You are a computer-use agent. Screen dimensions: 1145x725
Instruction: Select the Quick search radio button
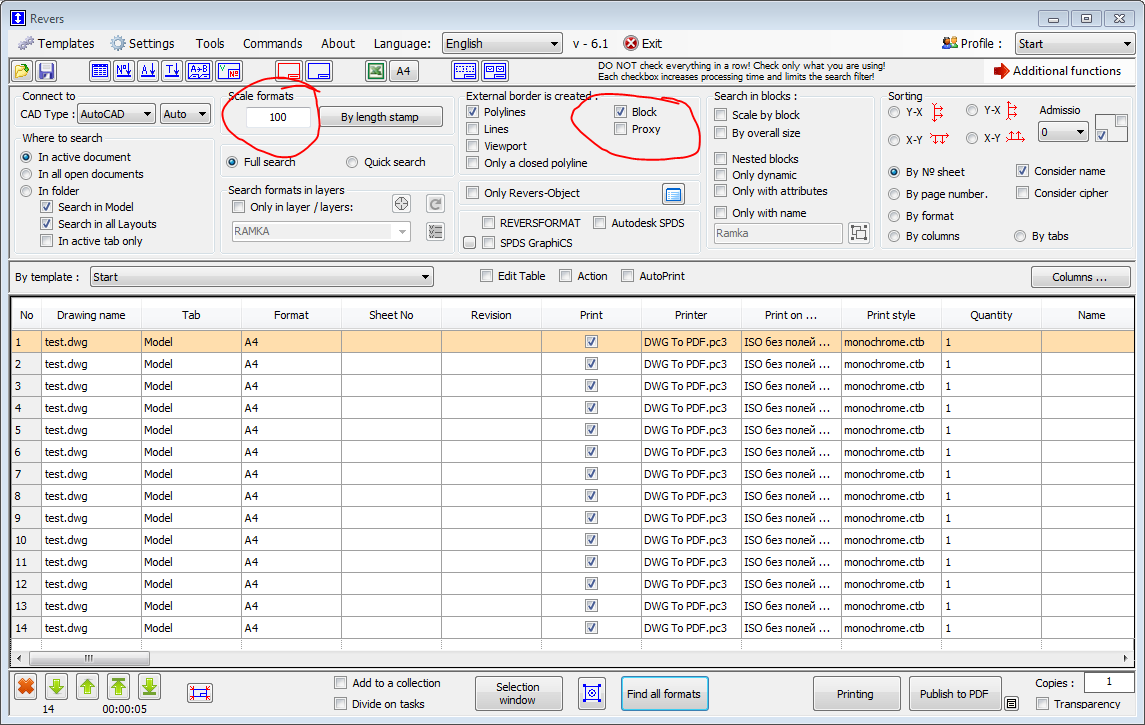[x=352, y=162]
